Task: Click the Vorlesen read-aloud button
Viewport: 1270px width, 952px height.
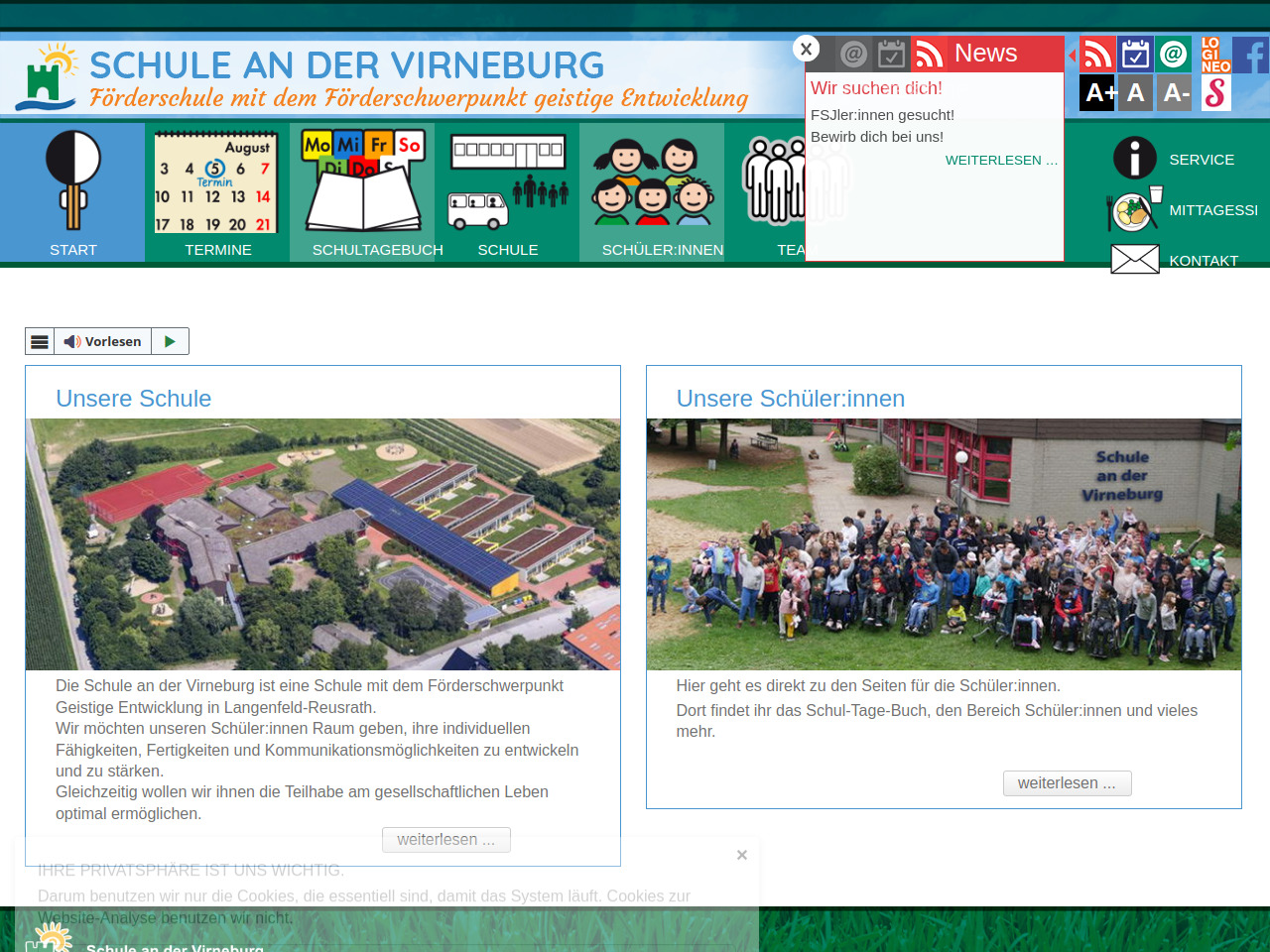Action: click(x=103, y=341)
